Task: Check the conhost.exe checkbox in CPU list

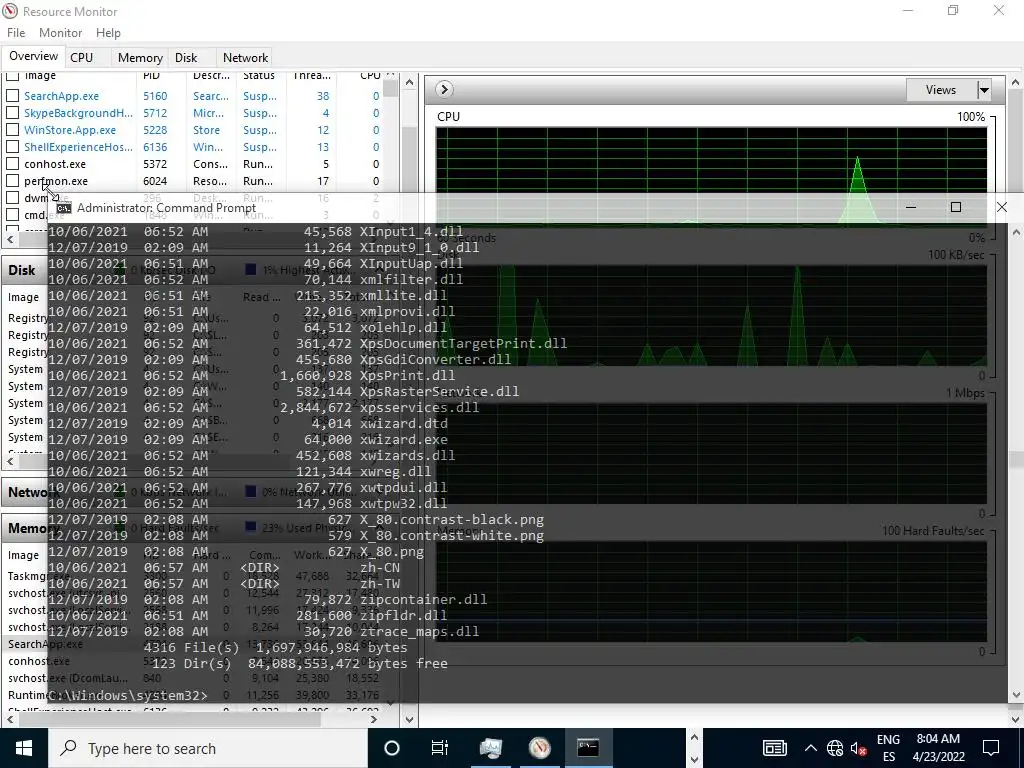Action: 12,164
